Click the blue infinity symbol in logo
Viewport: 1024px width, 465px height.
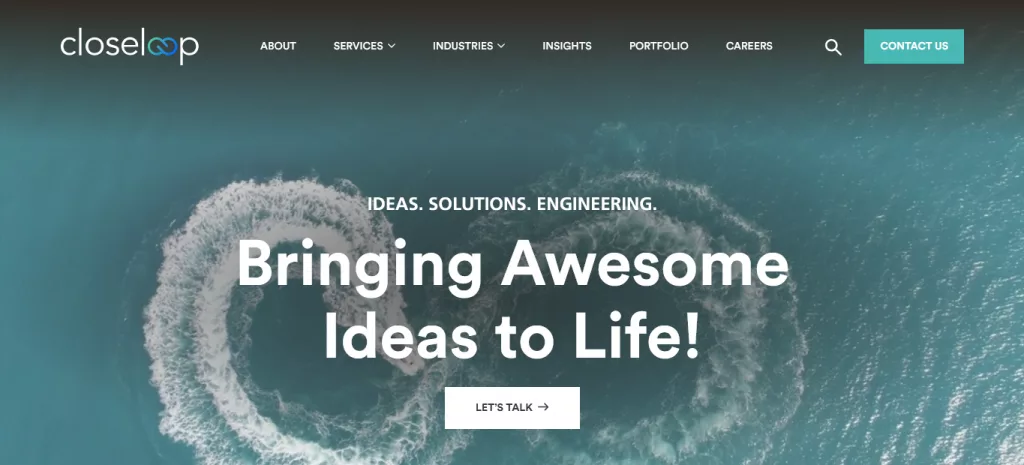tap(163, 47)
